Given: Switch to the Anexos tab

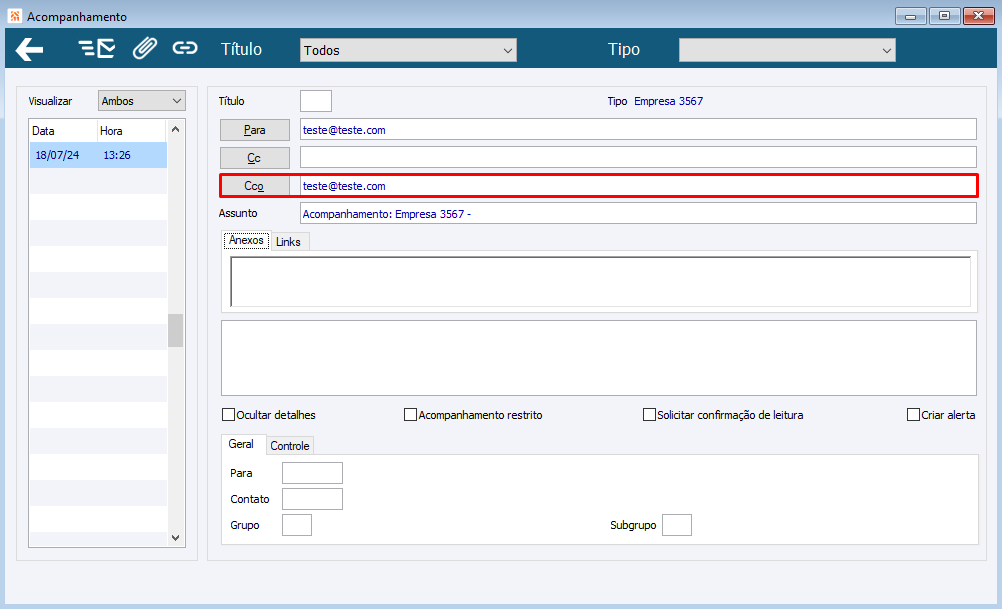Looking at the screenshot, I should pos(246,240).
